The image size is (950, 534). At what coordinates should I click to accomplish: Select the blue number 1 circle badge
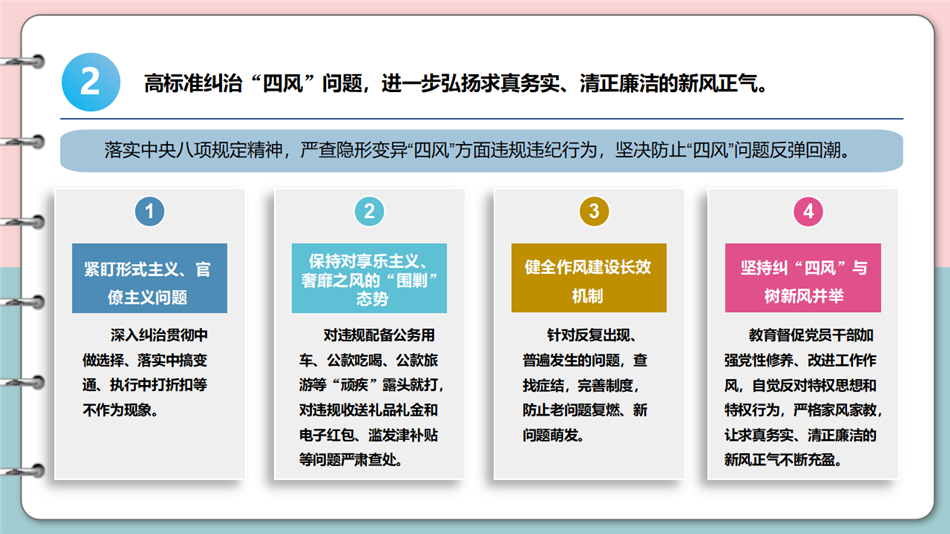[149, 211]
